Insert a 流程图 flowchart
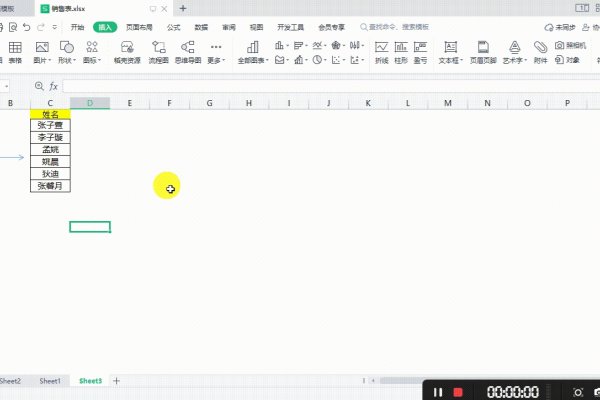This screenshot has width=600, height=400. [158, 52]
